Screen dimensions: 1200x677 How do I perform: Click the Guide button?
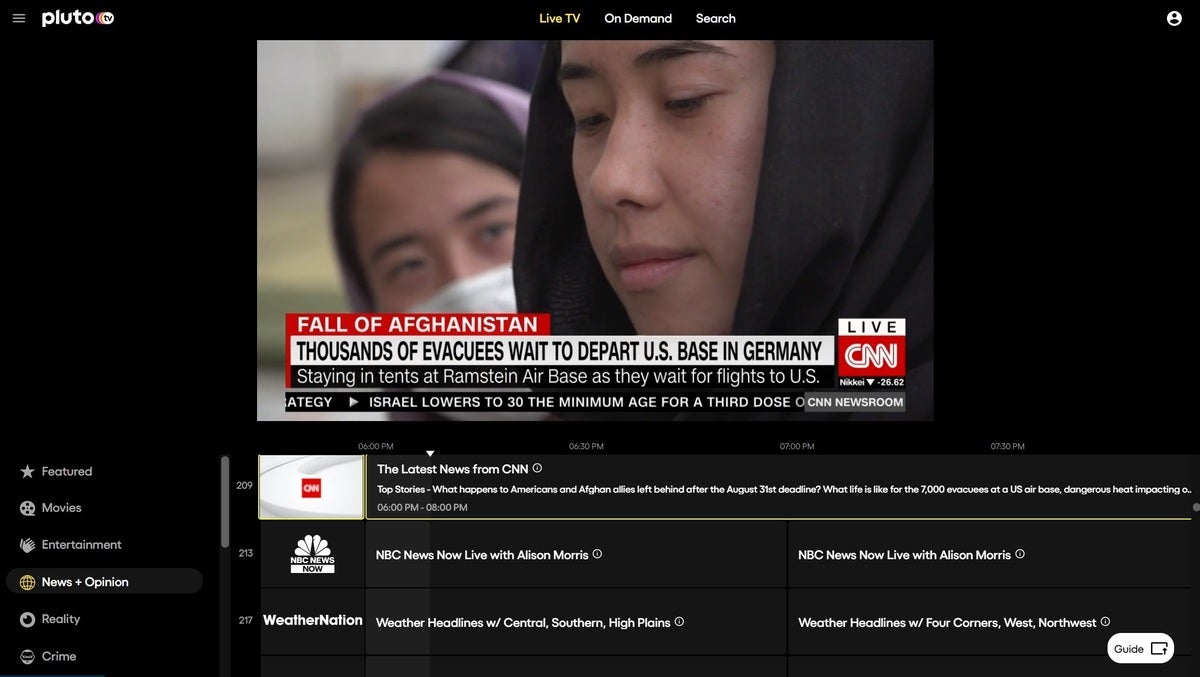point(1141,648)
